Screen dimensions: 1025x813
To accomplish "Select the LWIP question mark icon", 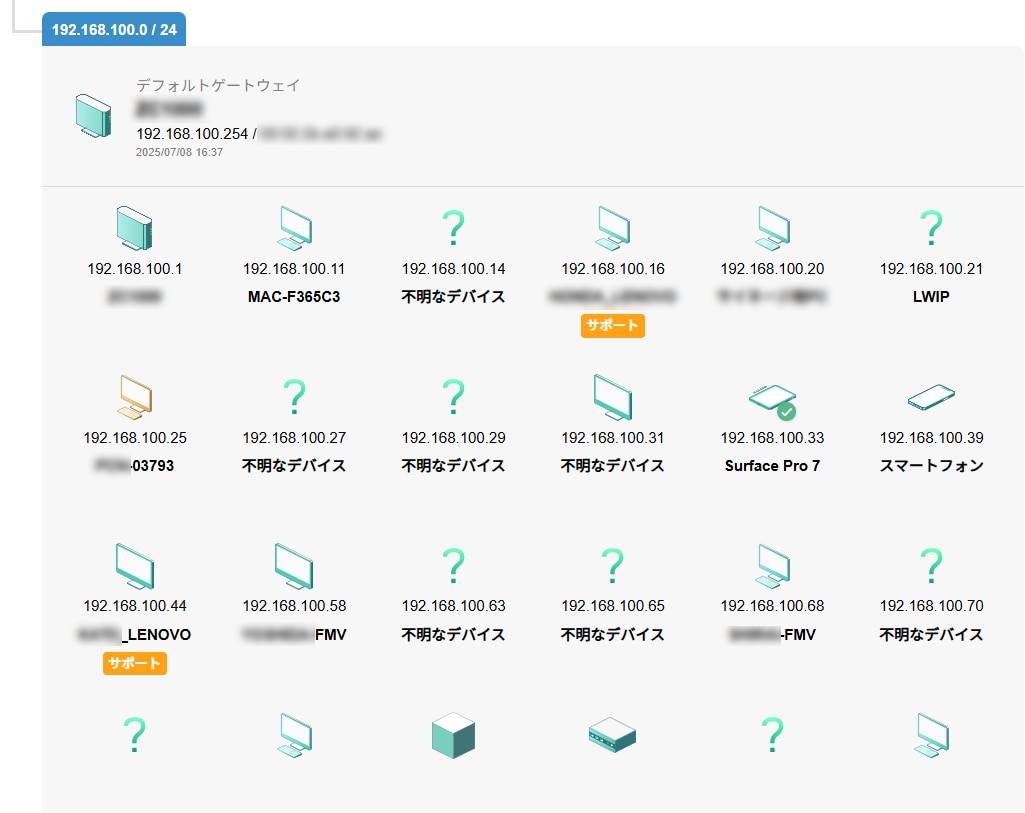I will (931, 229).
